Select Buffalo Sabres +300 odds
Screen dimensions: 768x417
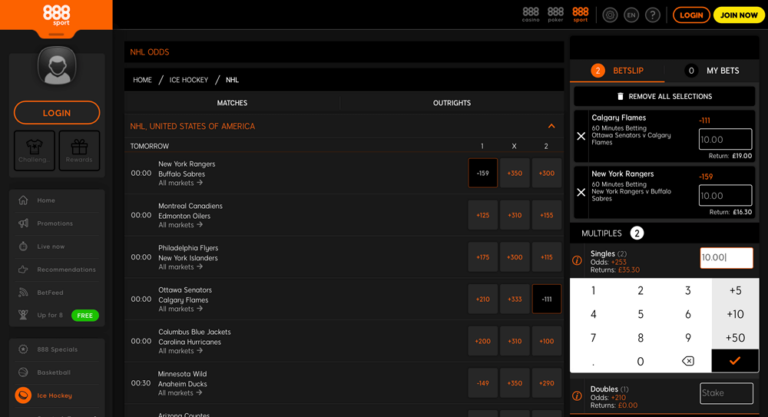pyautogui.click(x=547, y=173)
